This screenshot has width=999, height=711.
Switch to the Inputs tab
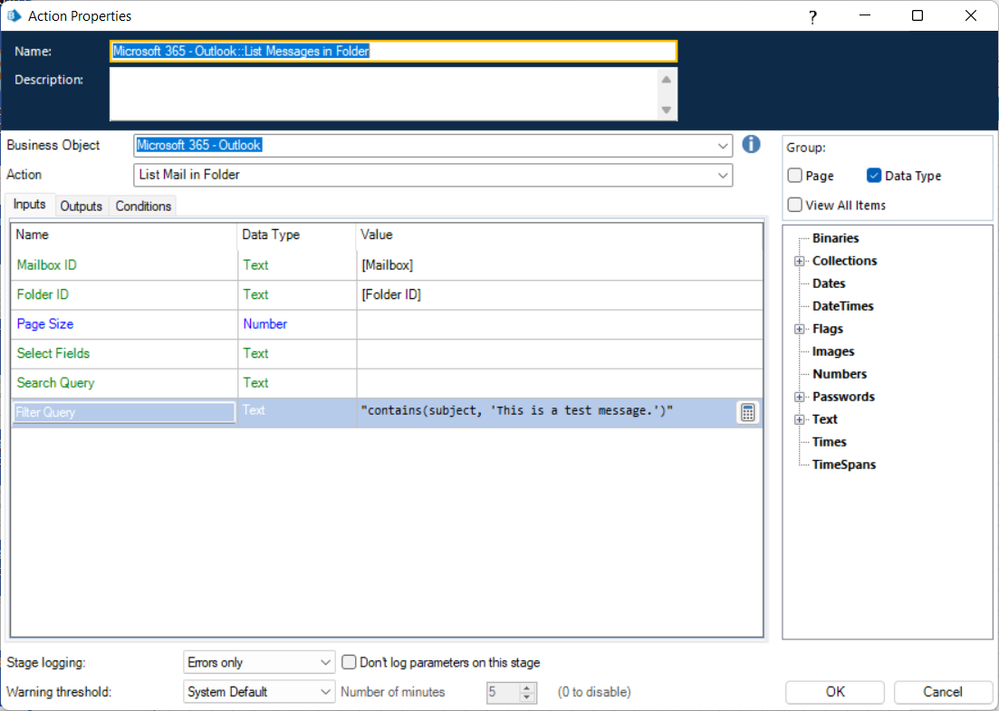(29, 205)
